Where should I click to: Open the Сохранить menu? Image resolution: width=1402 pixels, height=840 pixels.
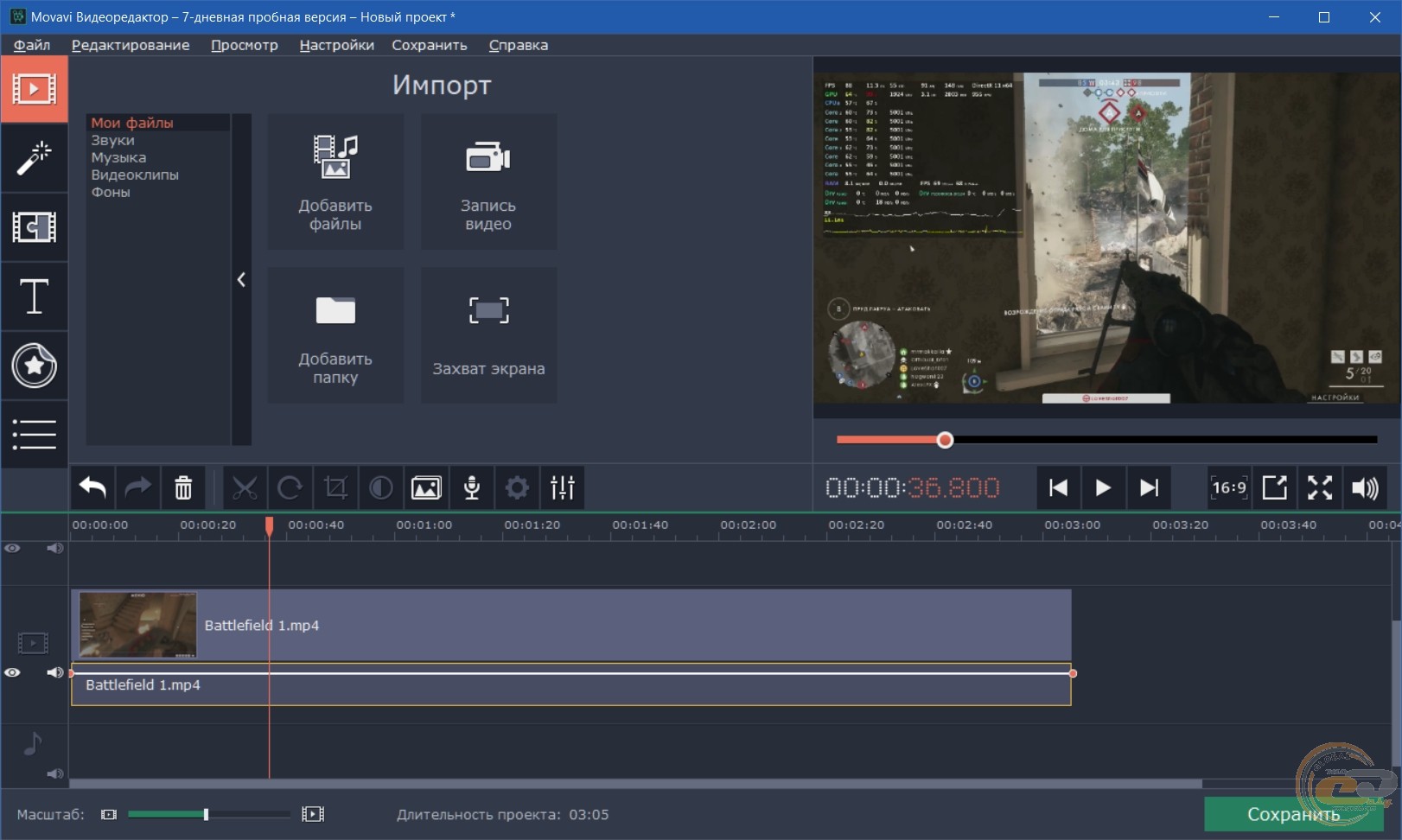click(430, 45)
